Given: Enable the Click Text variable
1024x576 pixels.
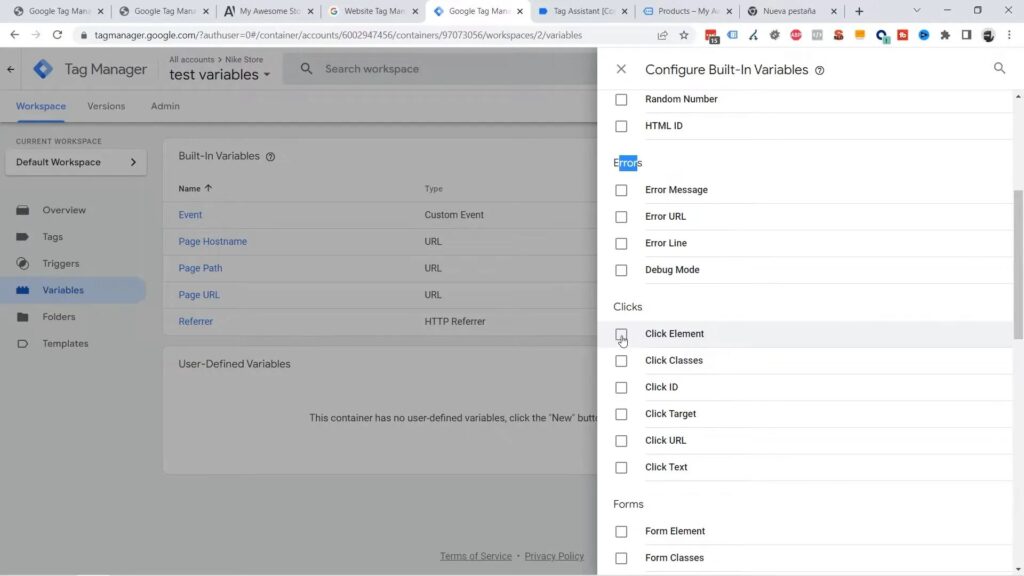Looking at the screenshot, I should coord(621,468).
